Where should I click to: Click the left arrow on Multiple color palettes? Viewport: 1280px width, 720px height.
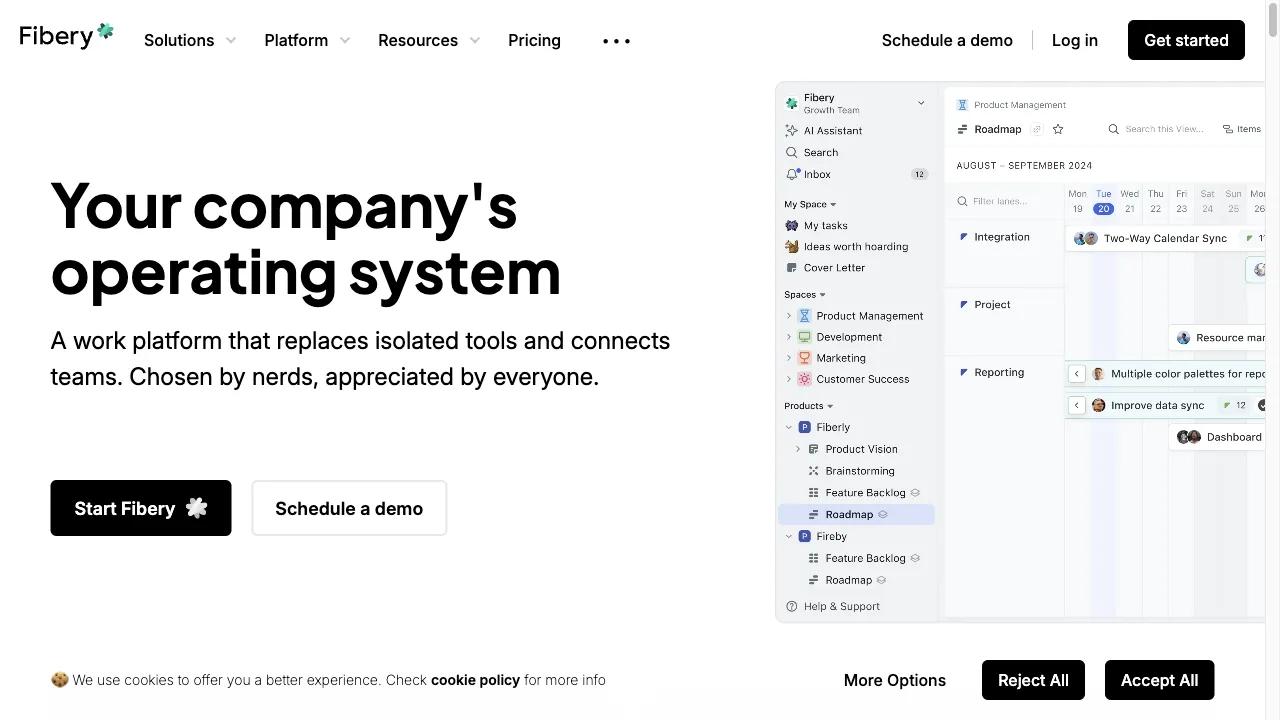pyautogui.click(x=1077, y=373)
